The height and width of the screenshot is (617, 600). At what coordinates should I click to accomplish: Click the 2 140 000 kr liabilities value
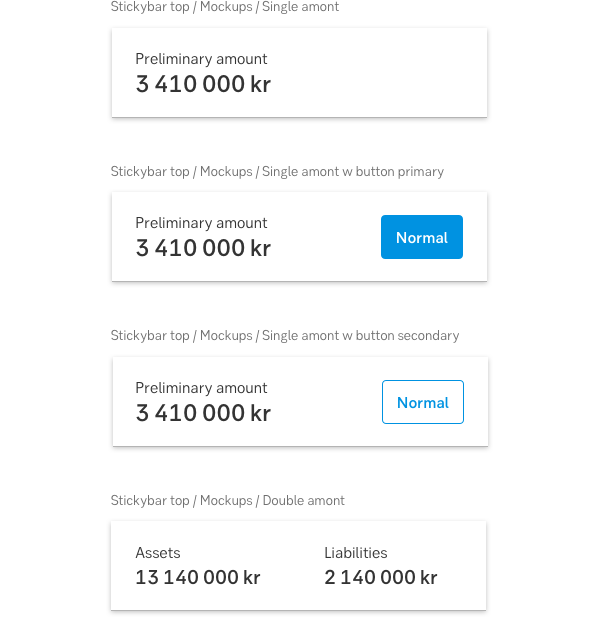click(x=380, y=577)
